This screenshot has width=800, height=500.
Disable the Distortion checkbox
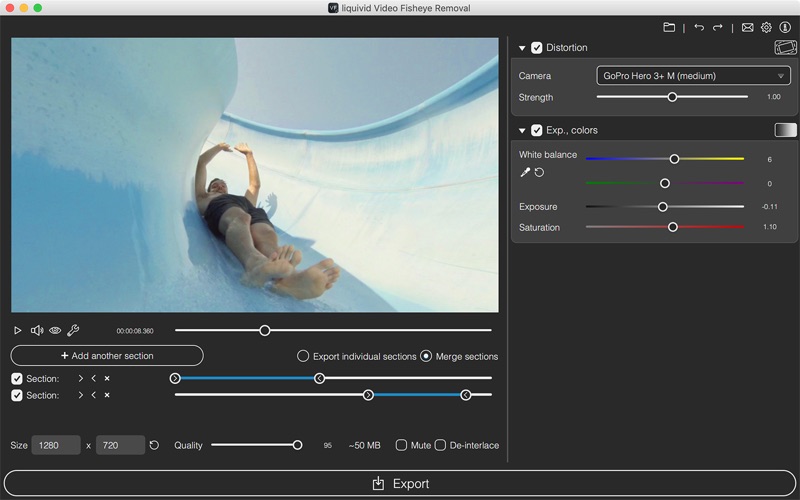pos(537,48)
